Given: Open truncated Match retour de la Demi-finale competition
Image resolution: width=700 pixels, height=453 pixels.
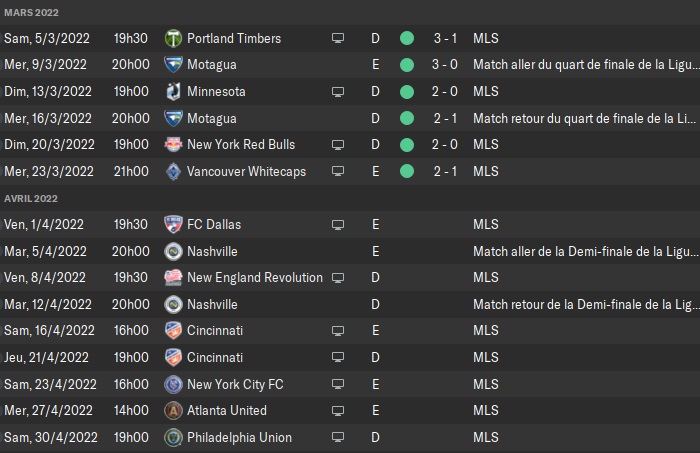Looking at the screenshot, I should point(586,304).
